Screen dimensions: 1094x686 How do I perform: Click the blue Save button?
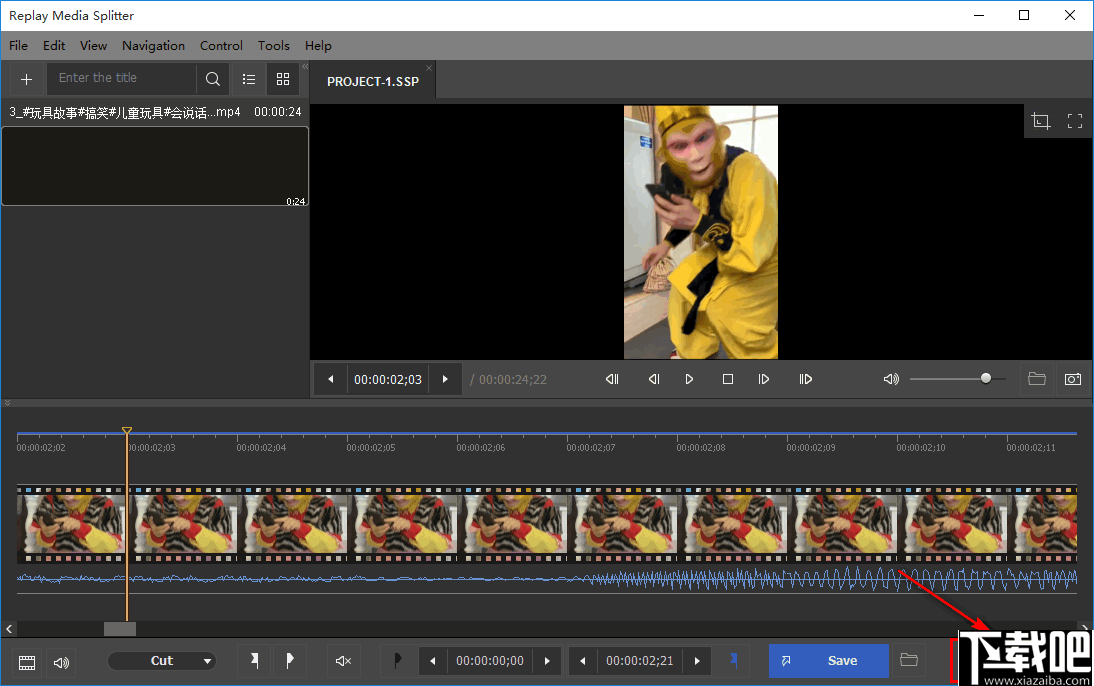[829, 661]
